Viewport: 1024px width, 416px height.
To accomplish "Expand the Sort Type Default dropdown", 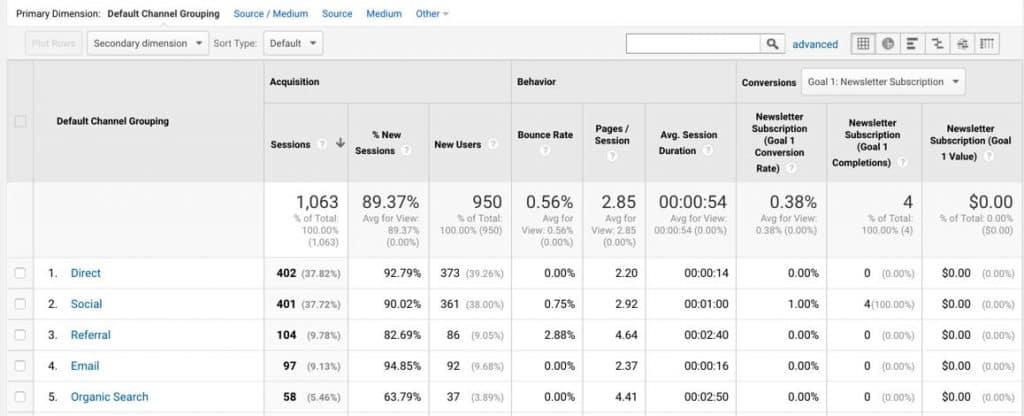I will (x=294, y=44).
